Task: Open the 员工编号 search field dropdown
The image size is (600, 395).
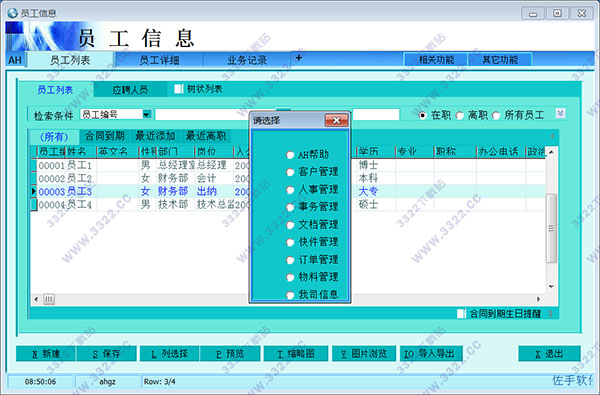Action: (147, 114)
